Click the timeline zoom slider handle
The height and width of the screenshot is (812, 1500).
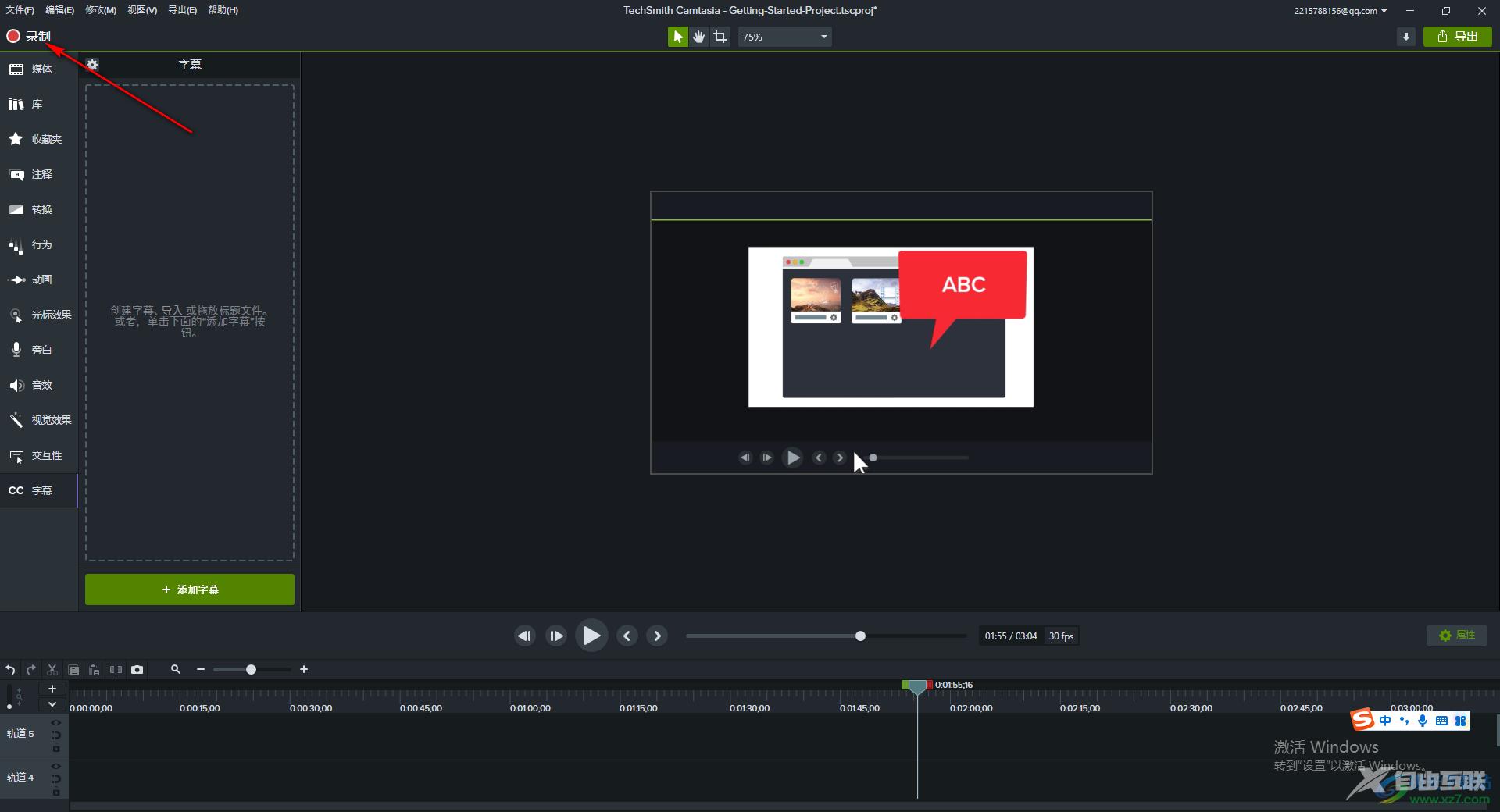coord(251,669)
